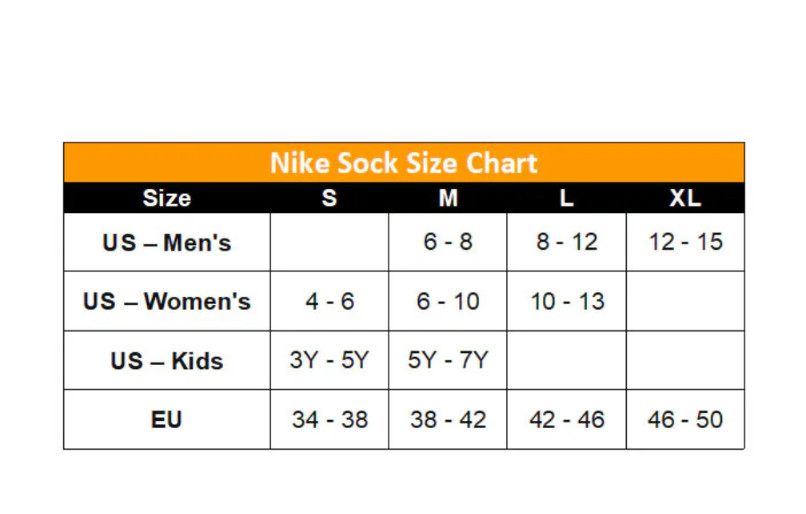
Task: Click the men's large 8 - 12 cell
Action: click(x=567, y=242)
